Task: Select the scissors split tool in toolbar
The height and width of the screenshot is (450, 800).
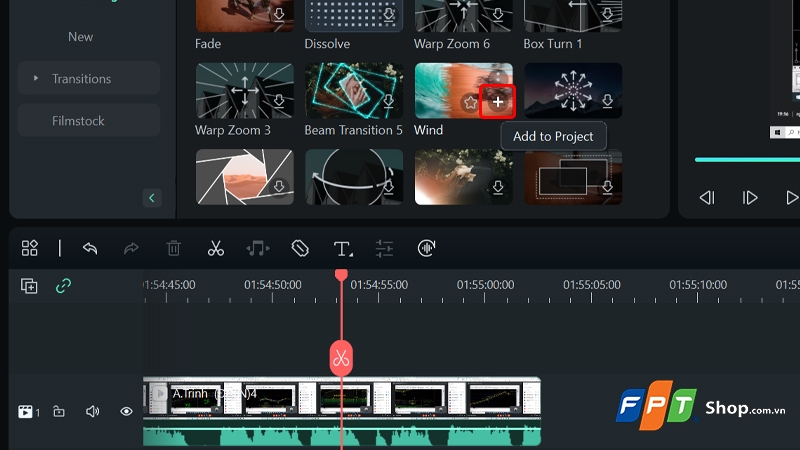Action: pos(216,248)
